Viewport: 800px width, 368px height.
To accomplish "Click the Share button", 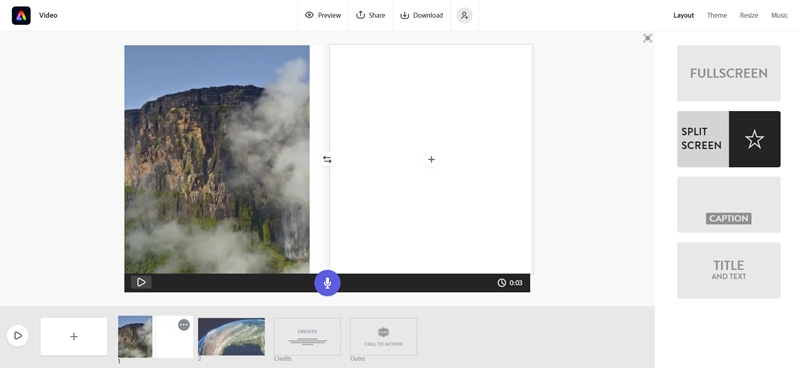I will [370, 15].
